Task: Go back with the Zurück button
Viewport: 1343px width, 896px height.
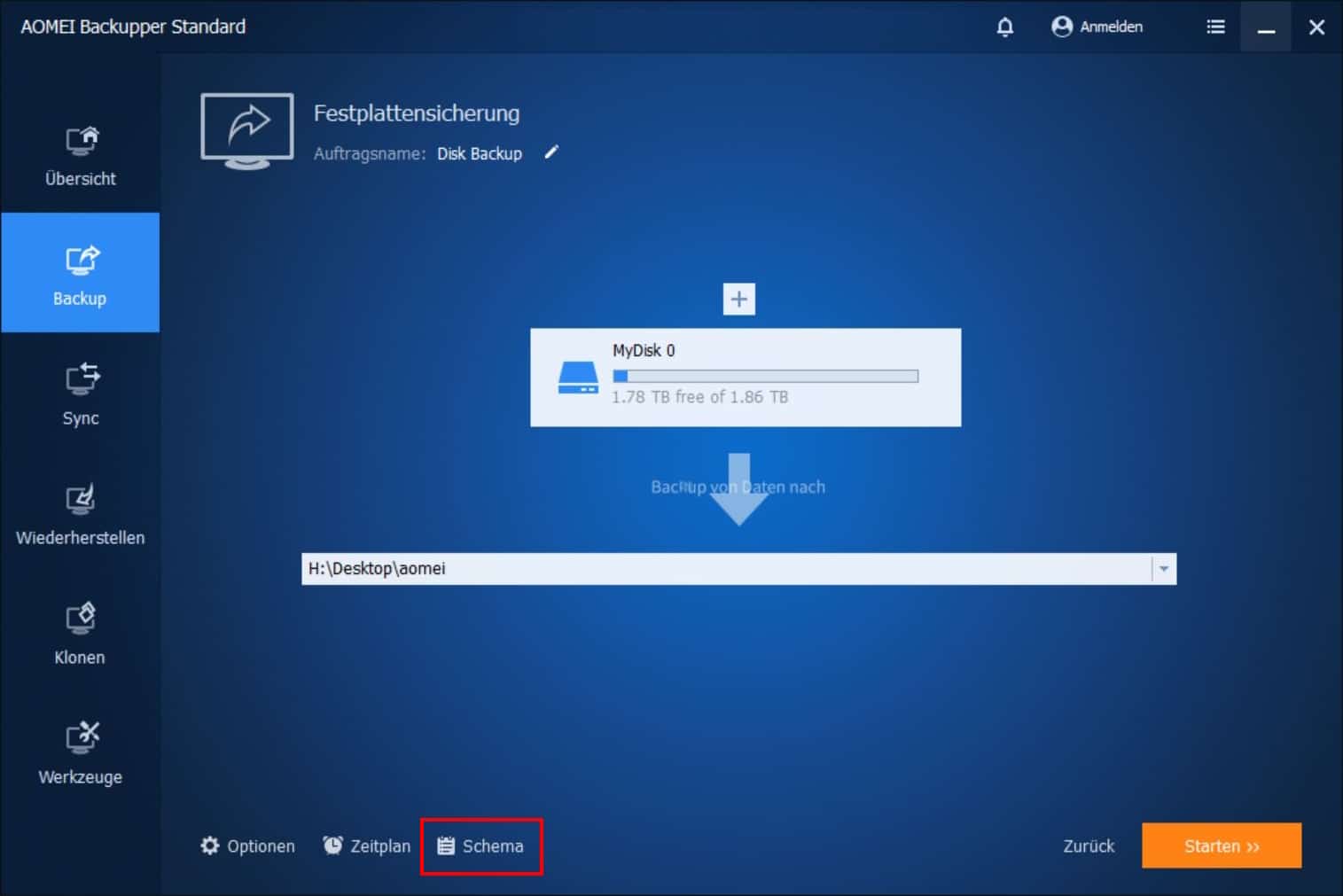Action: (x=1089, y=846)
